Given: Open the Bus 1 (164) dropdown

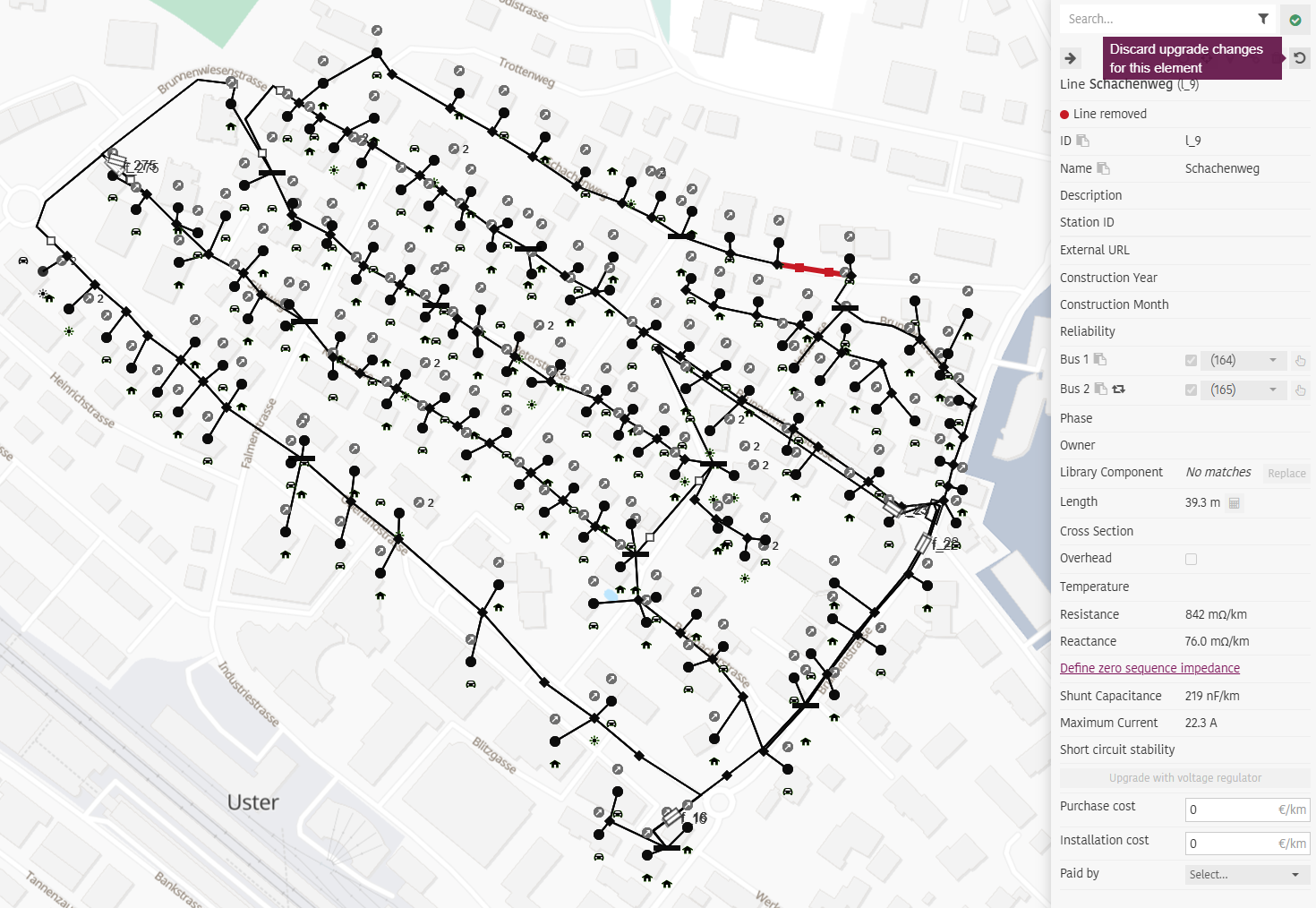Looking at the screenshot, I should [1244, 360].
